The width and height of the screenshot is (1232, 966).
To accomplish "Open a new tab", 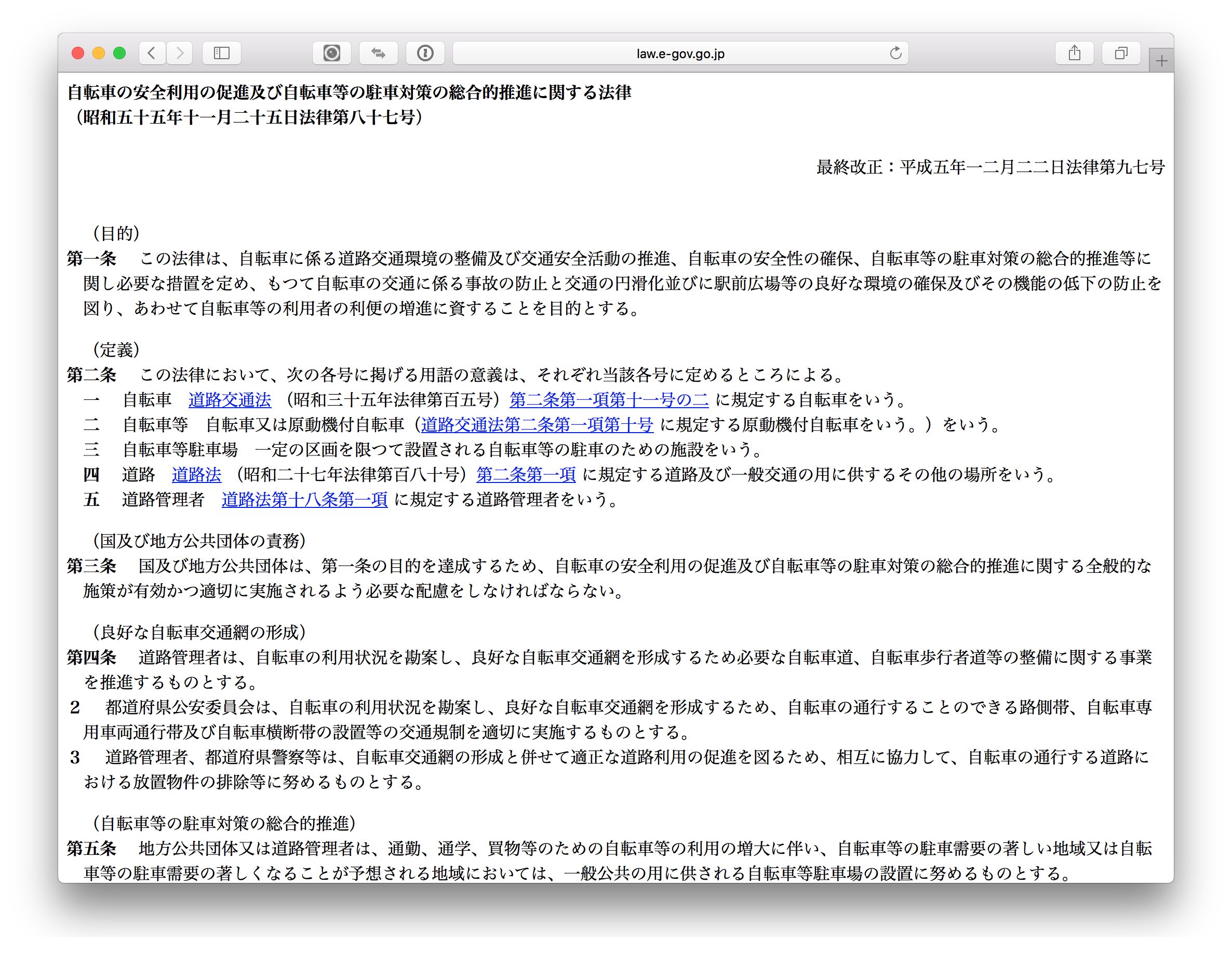I will [1161, 61].
